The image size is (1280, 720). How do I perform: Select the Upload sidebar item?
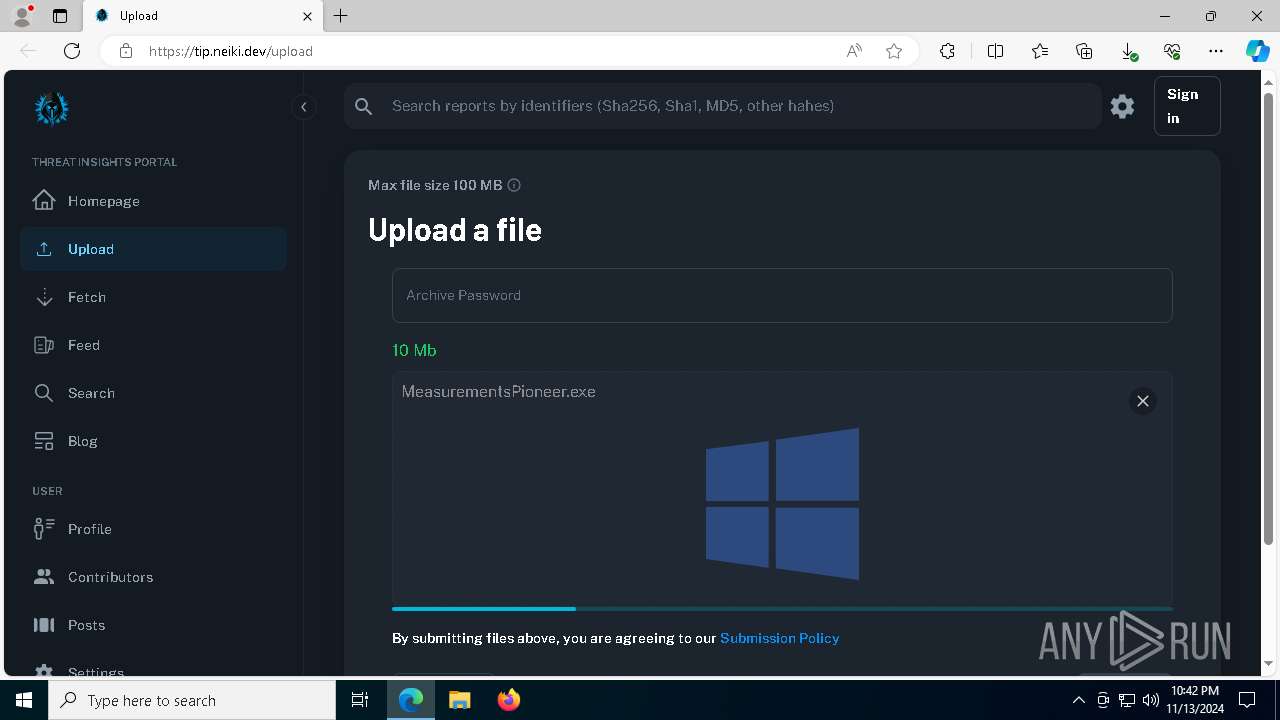pos(153,249)
